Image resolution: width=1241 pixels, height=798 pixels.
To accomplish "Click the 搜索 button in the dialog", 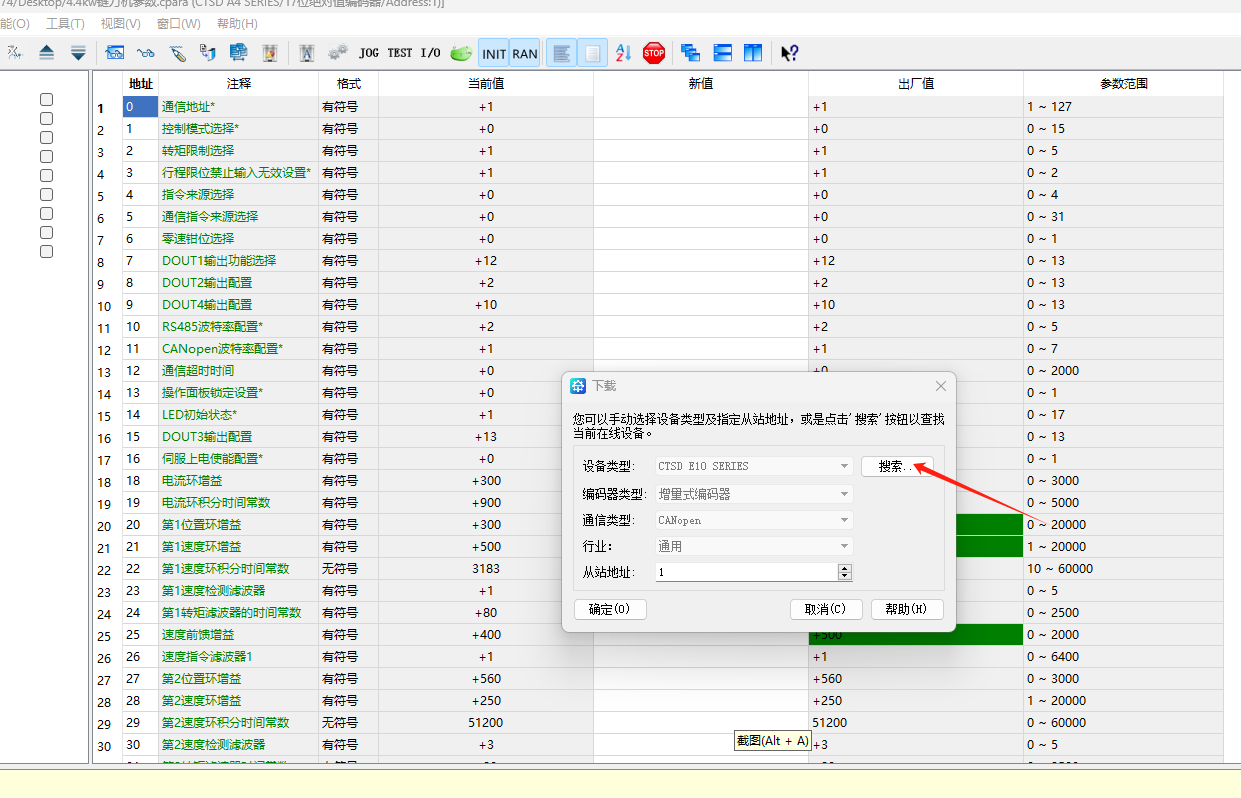I will (897, 467).
